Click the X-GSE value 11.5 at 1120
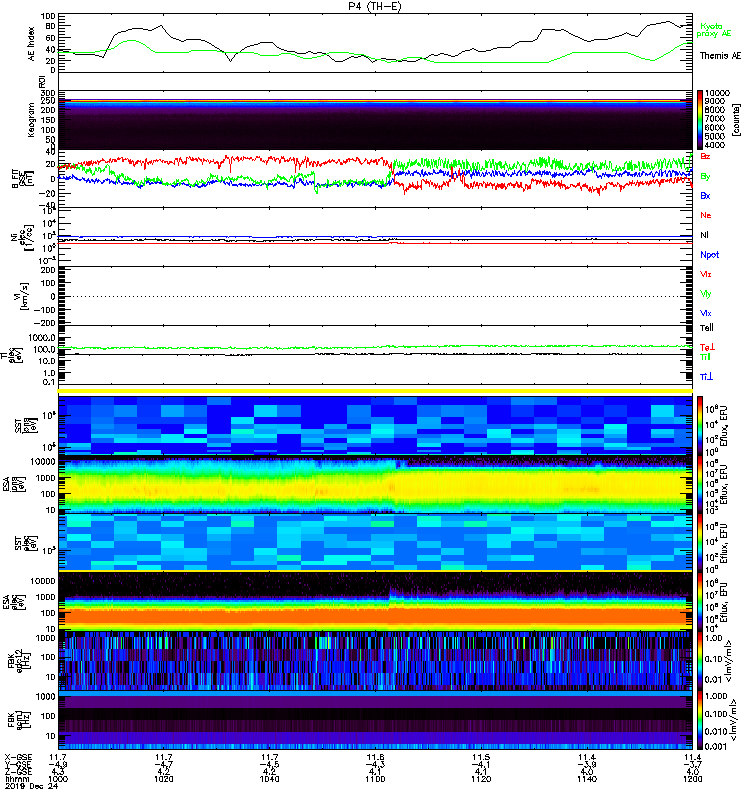750x800 pixels. (481, 757)
